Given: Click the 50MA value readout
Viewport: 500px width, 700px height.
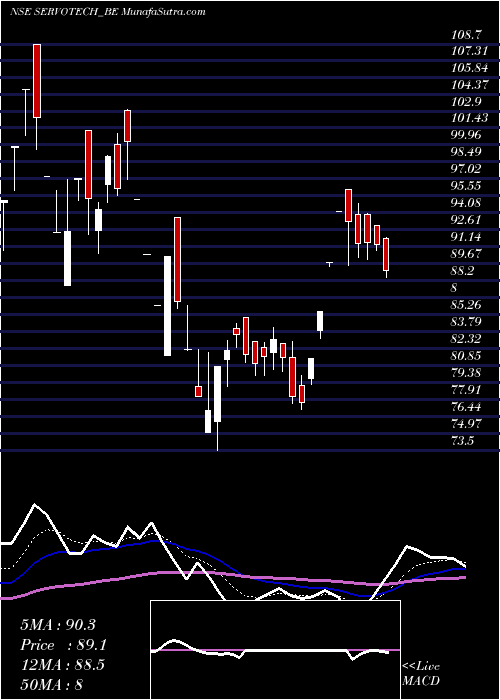Looking at the screenshot, I should click(52, 684).
